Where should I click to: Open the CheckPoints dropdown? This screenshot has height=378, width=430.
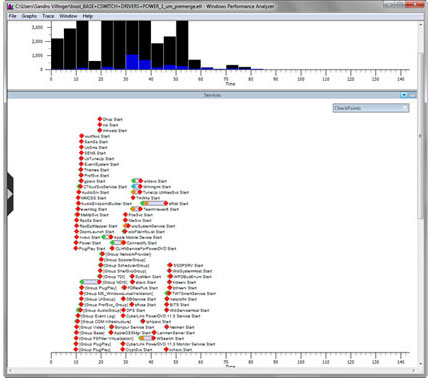(371, 108)
